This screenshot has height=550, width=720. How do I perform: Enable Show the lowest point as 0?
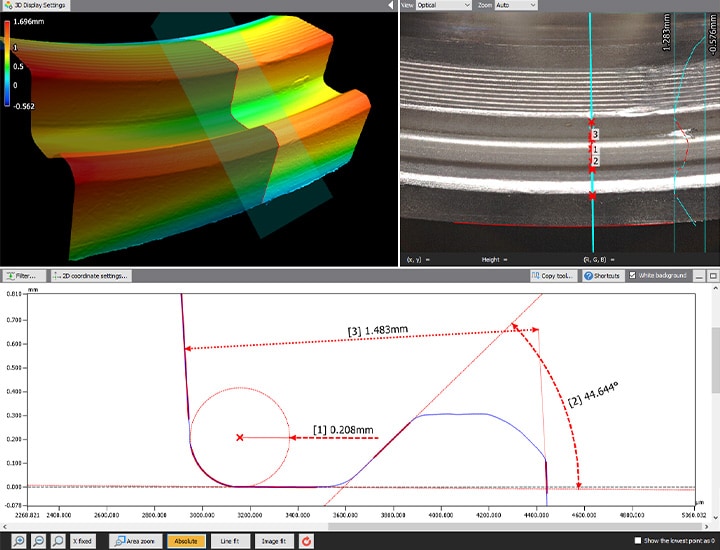point(637,541)
